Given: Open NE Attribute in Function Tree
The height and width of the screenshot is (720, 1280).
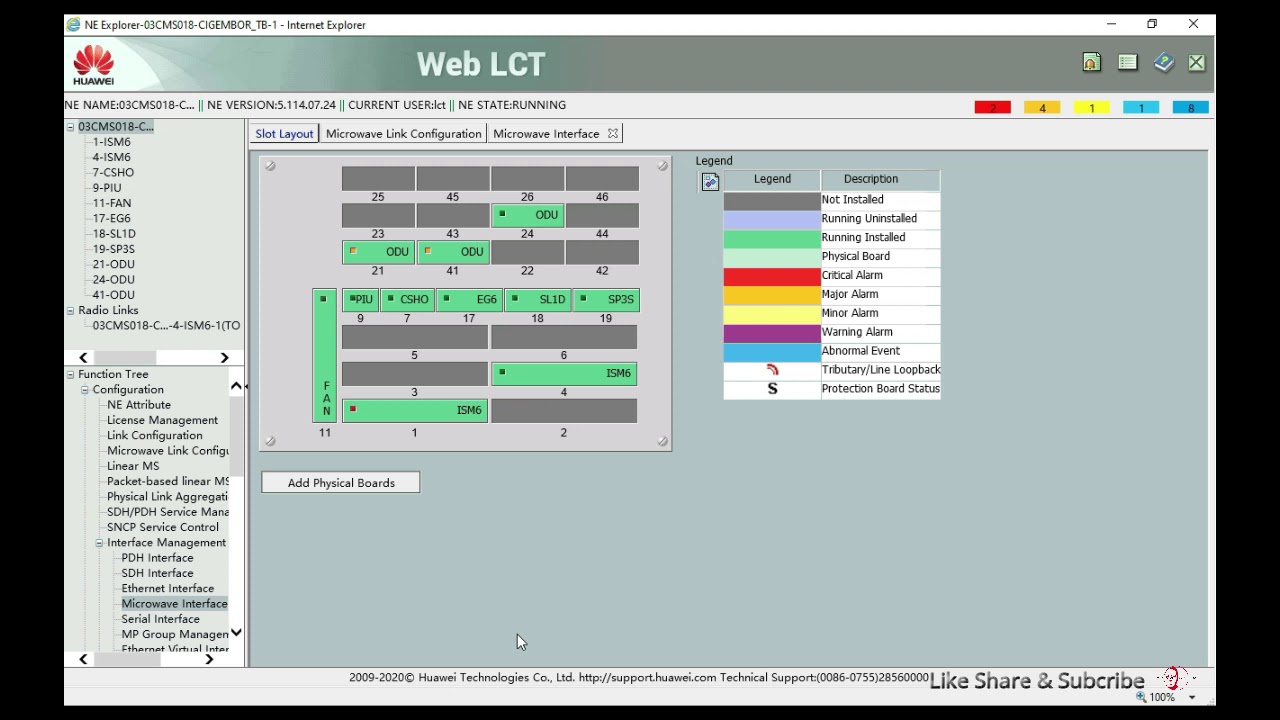Looking at the screenshot, I should [139, 405].
